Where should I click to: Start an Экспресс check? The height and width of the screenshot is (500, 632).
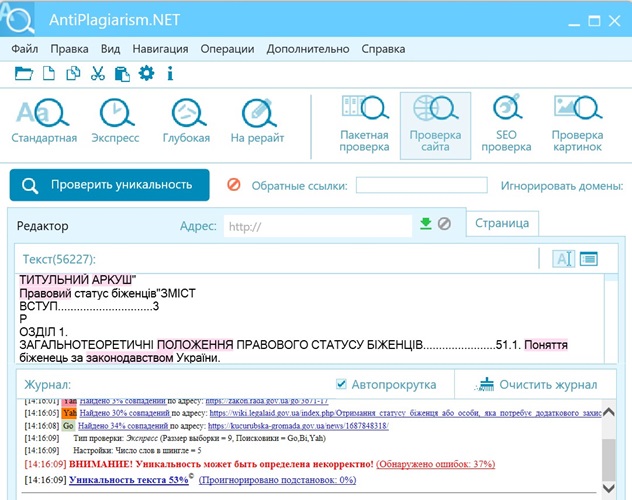click(x=115, y=121)
